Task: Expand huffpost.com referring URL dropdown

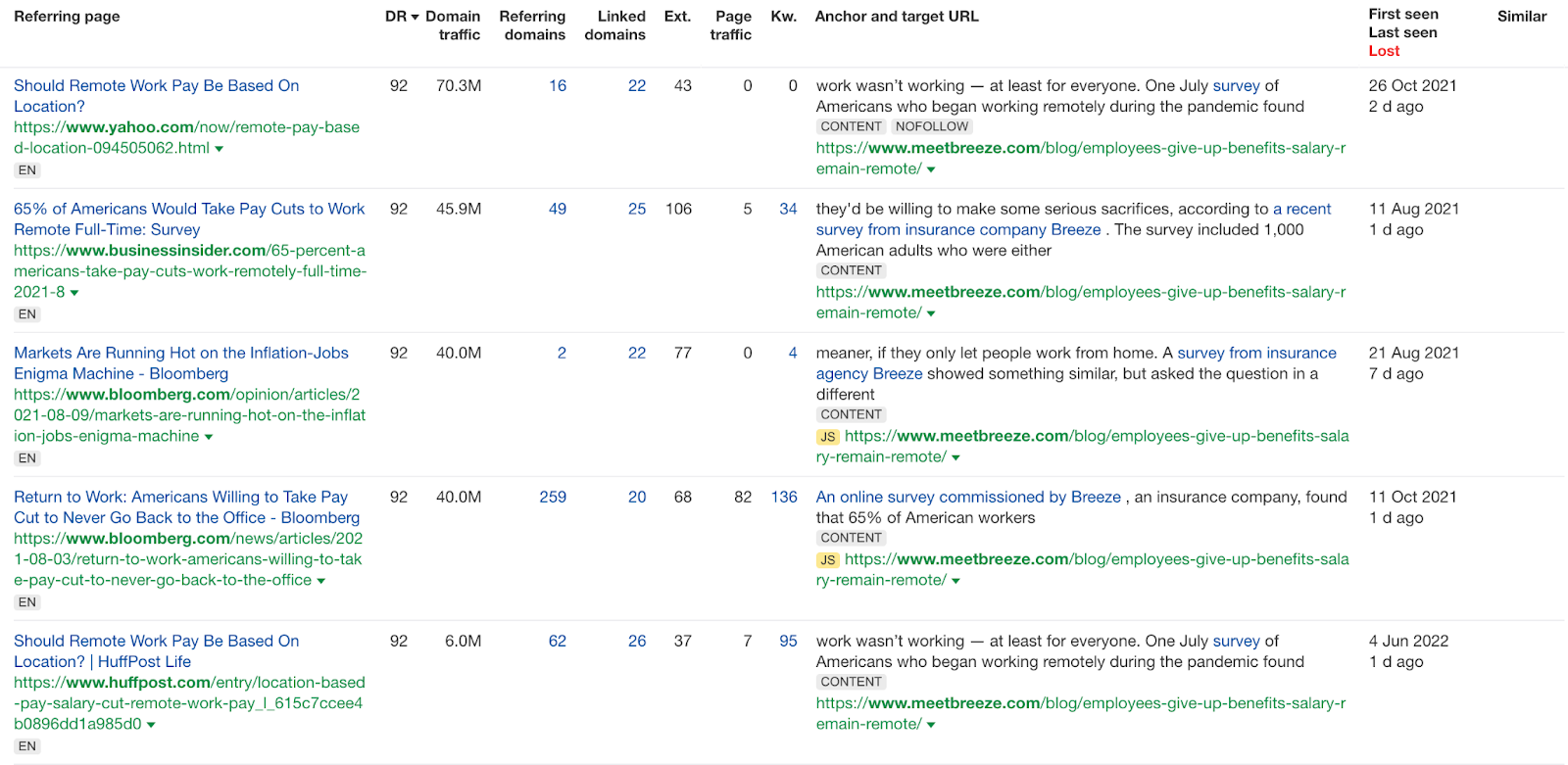Action: [x=151, y=725]
